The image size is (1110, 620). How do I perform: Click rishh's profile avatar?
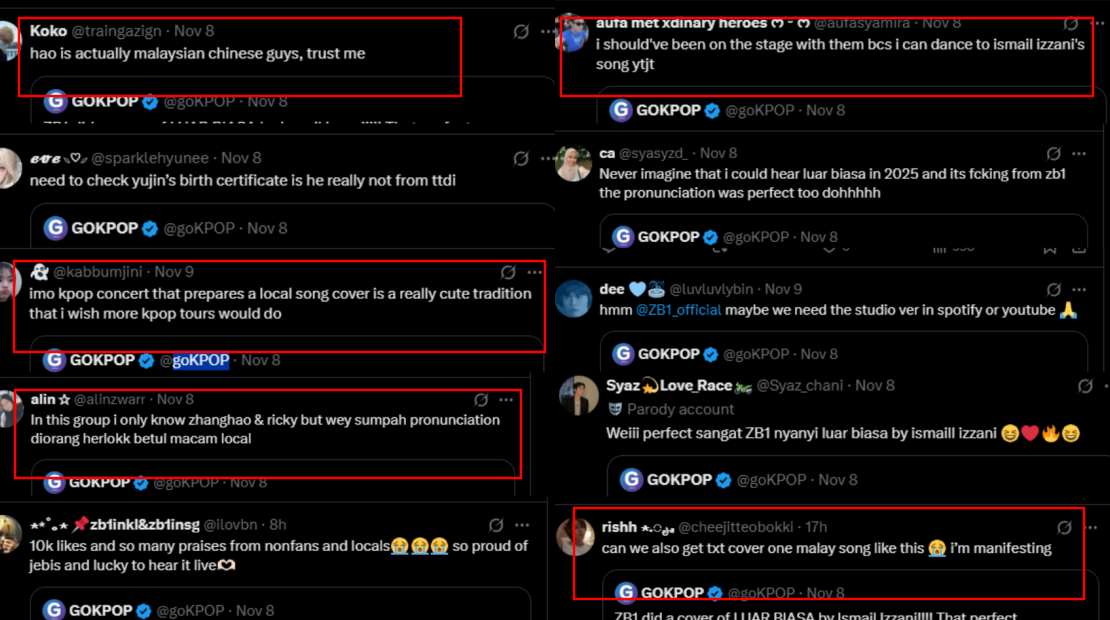point(576,537)
